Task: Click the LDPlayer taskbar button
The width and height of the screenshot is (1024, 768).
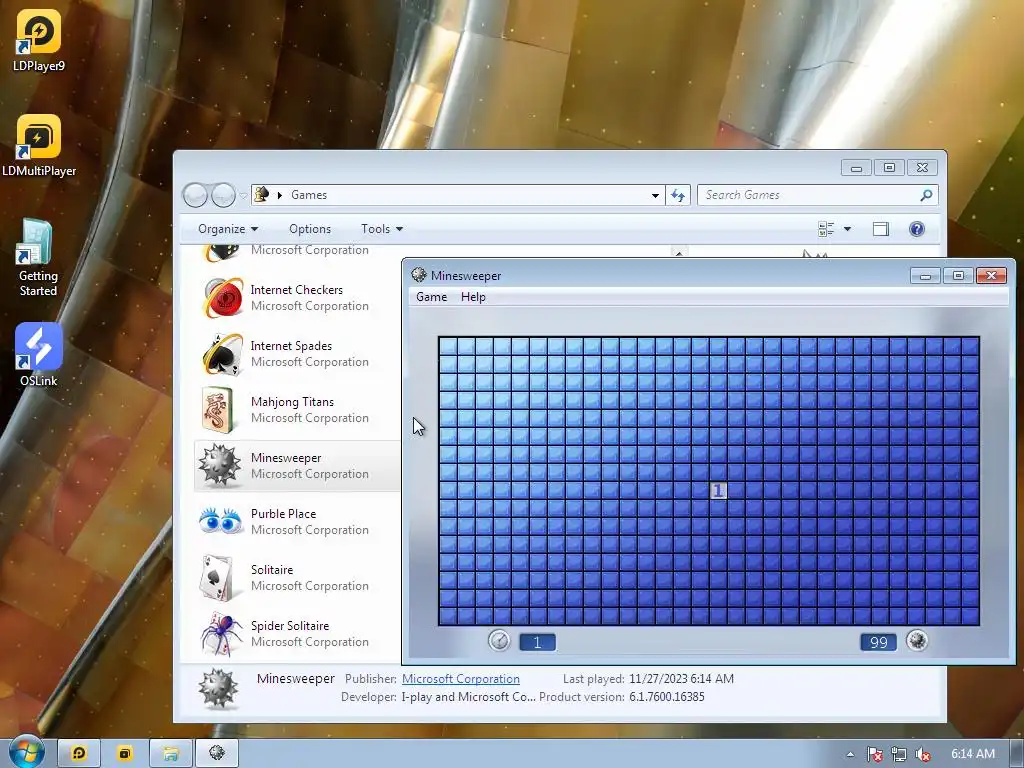Action: point(79,754)
